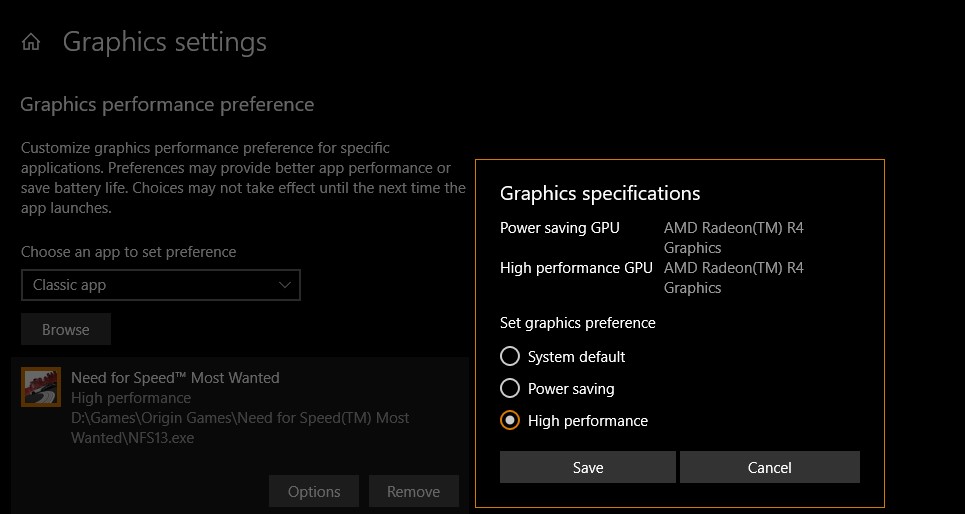Select the High performance radio button

pyautogui.click(x=510, y=421)
